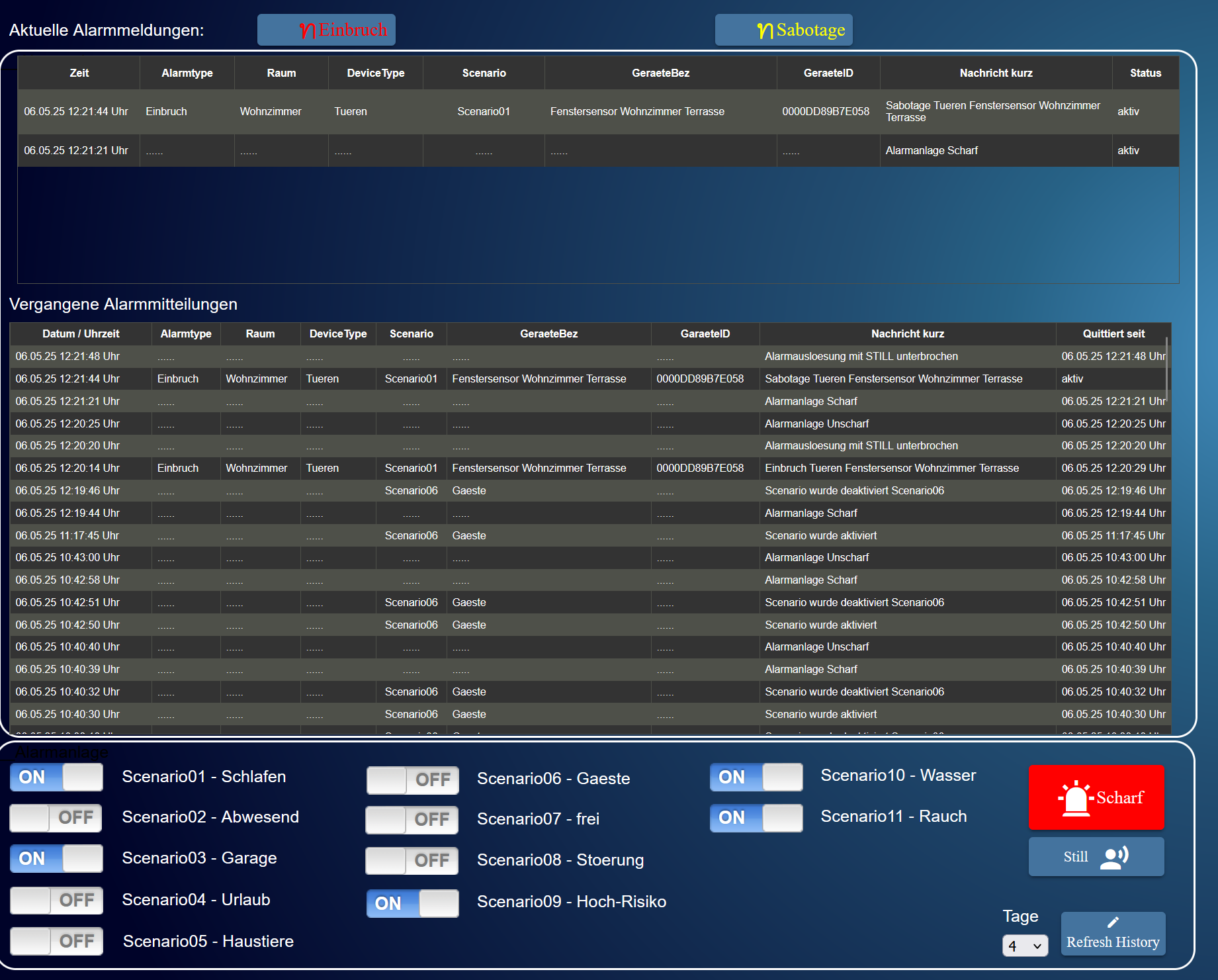
Task: Click the Status column header
Action: tap(1145, 73)
